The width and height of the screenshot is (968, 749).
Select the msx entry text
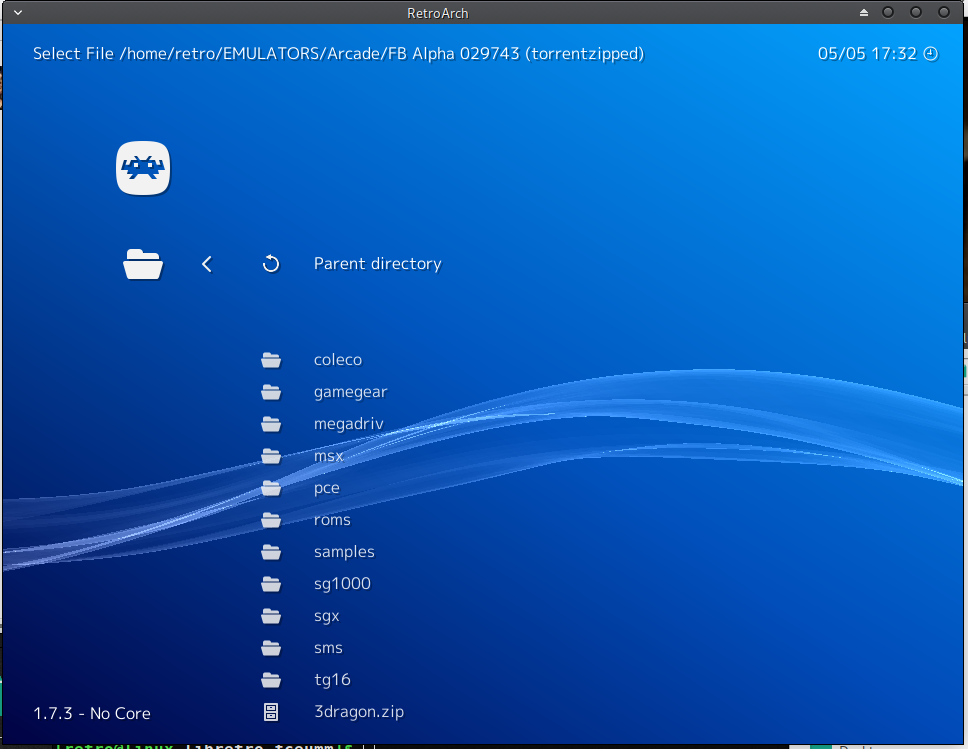tap(328, 456)
